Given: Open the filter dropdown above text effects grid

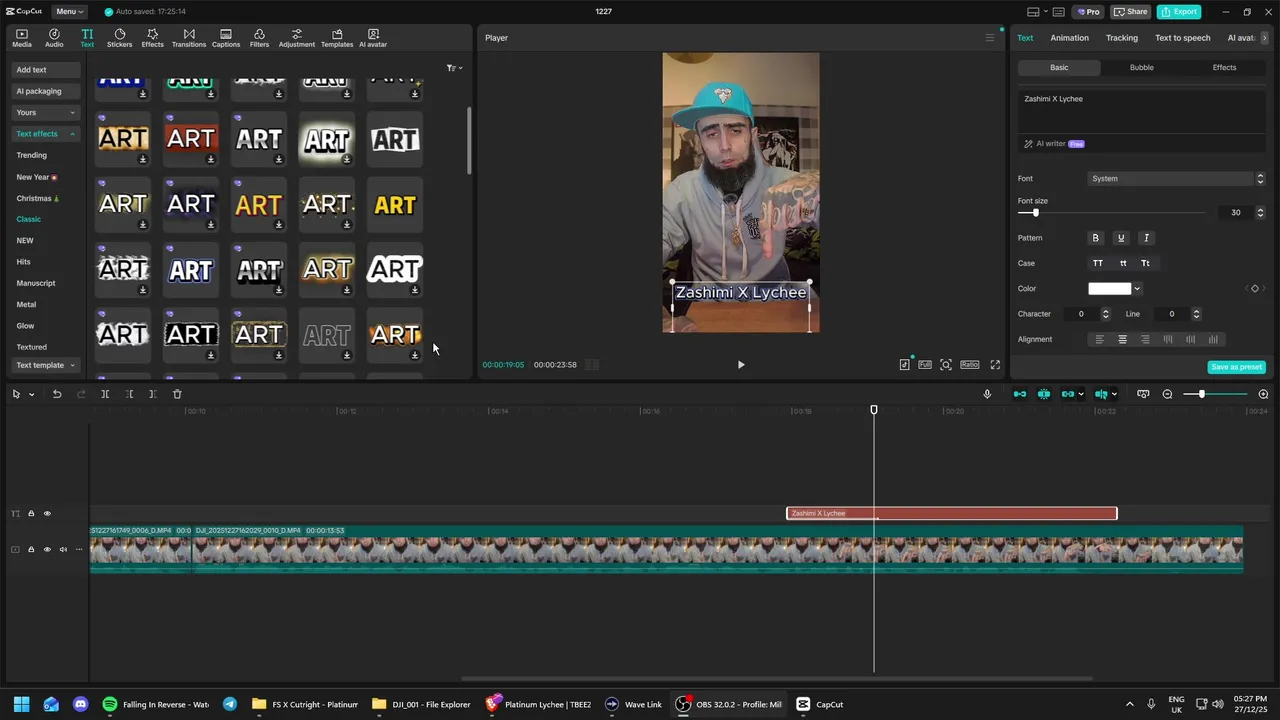Looking at the screenshot, I should point(454,68).
